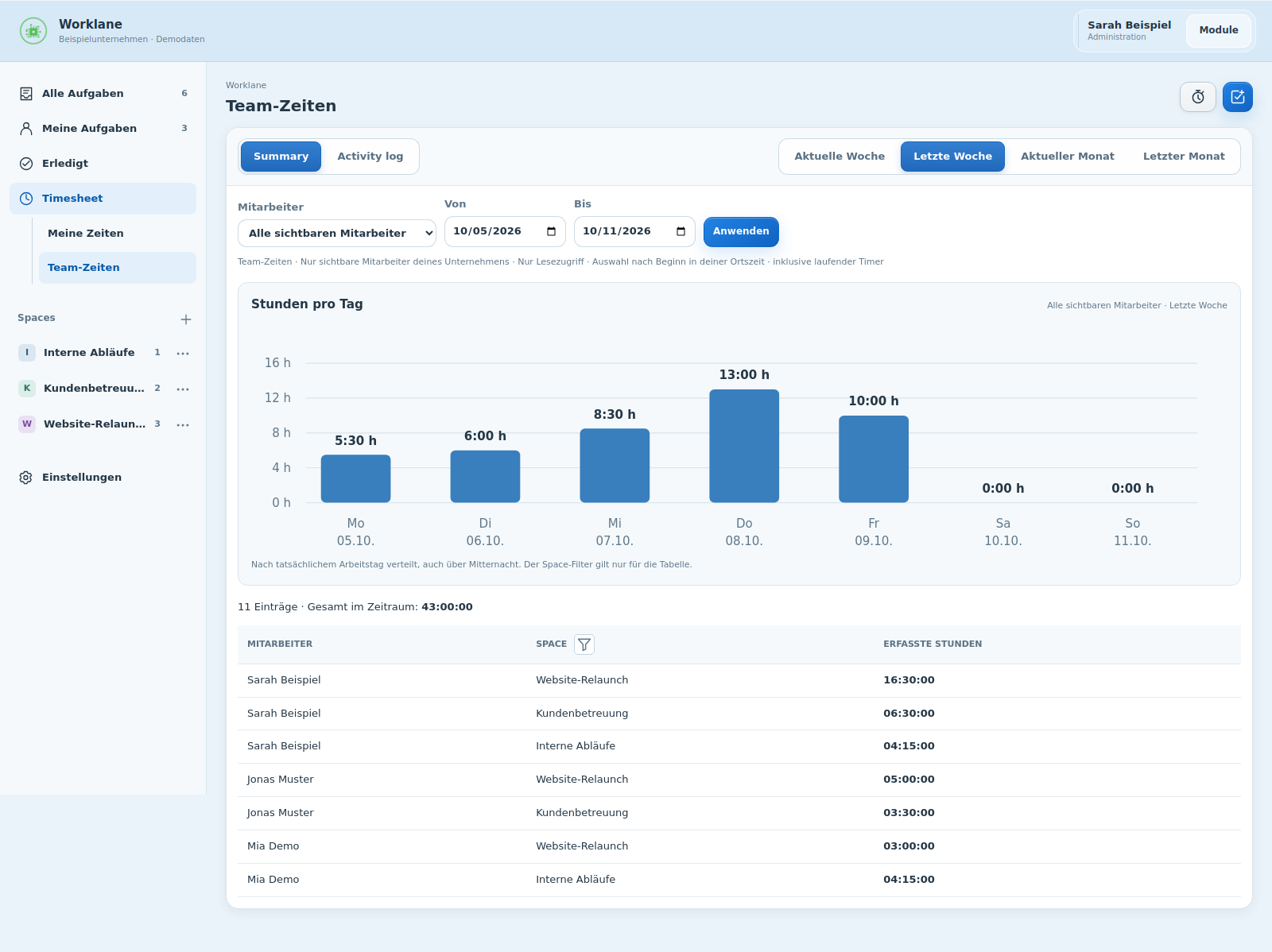Click the Anwenden button

(x=741, y=232)
